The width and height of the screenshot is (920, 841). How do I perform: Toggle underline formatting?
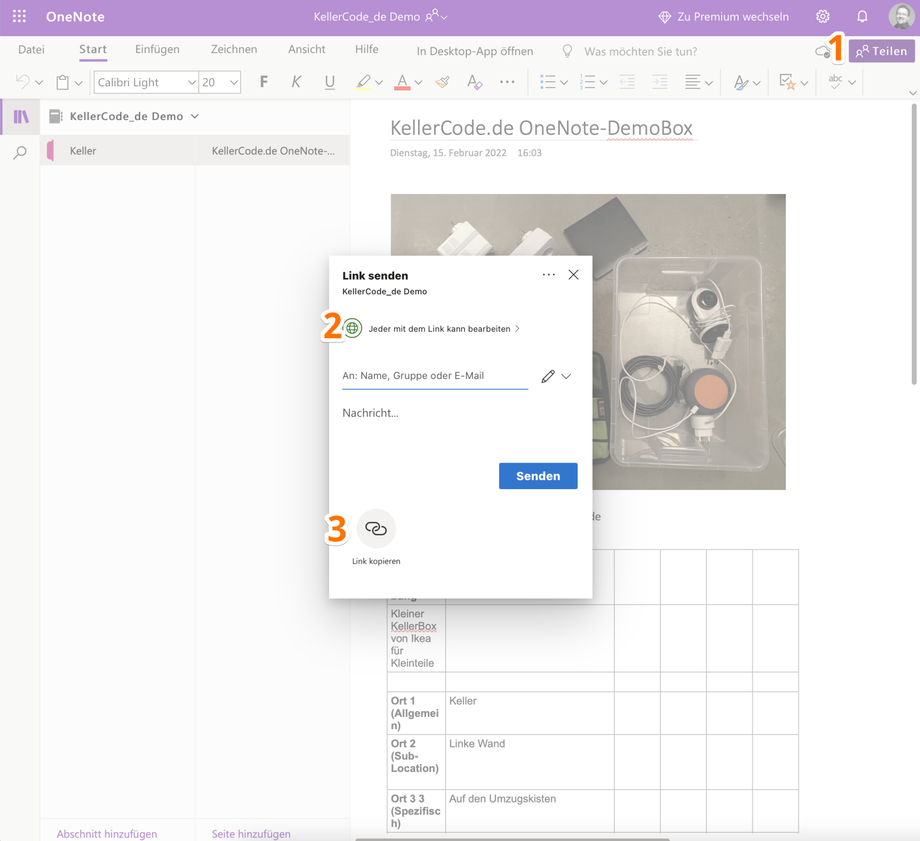(x=329, y=82)
